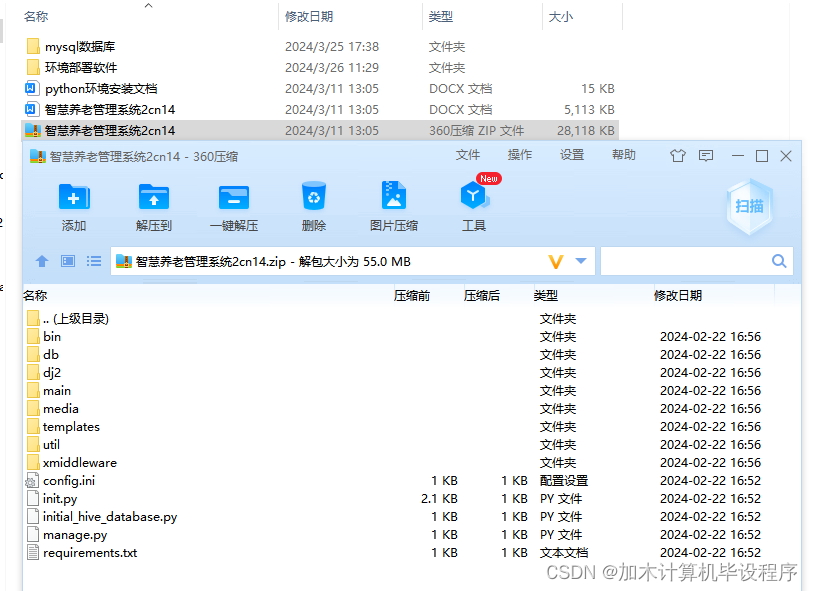Open the 帮助 (Help) menu
Viewport: 813px width, 591px height.
pos(624,155)
